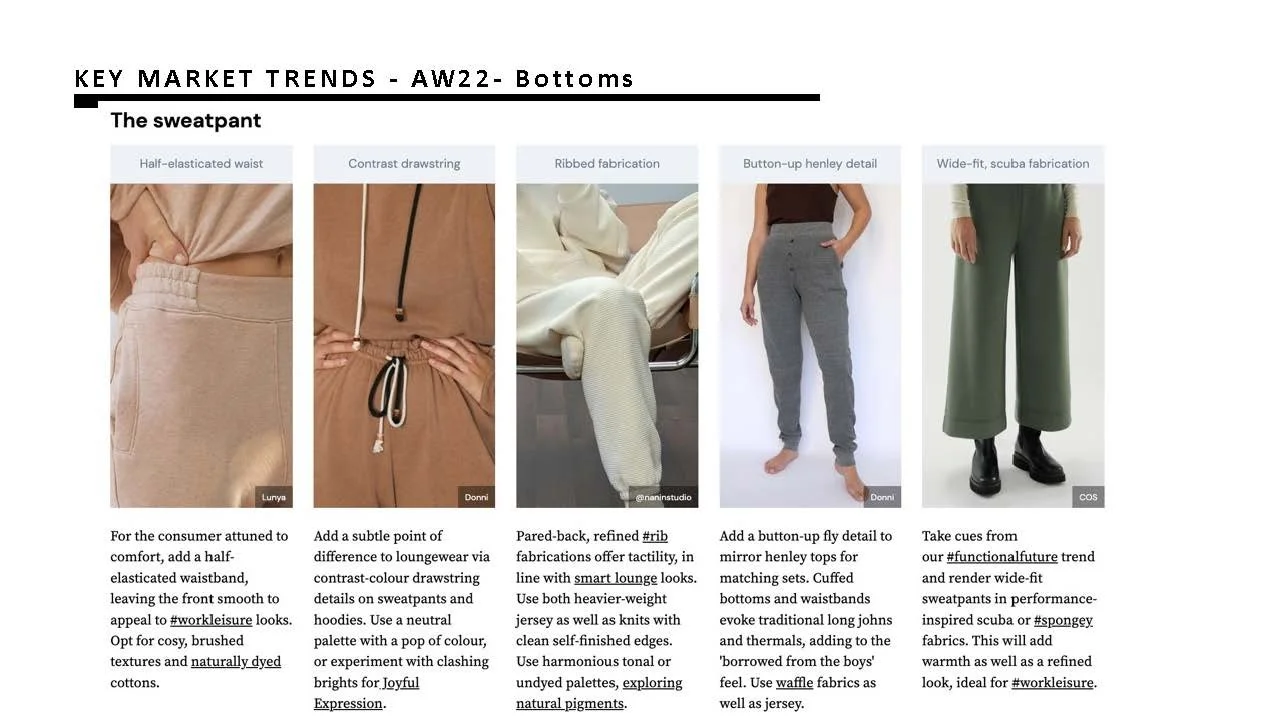Open the #workleisure link in first column
The height and width of the screenshot is (720, 1280).
(x=211, y=620)
